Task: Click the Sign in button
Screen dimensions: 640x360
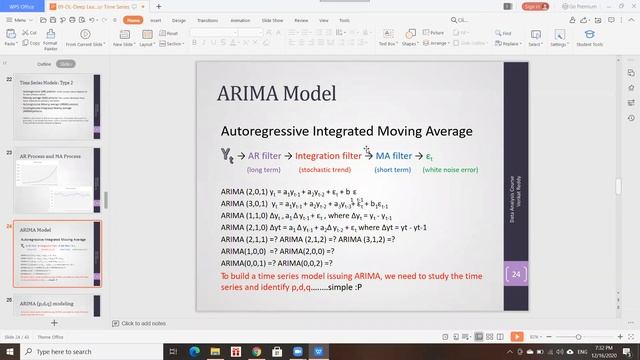Action: click(535, 7)
